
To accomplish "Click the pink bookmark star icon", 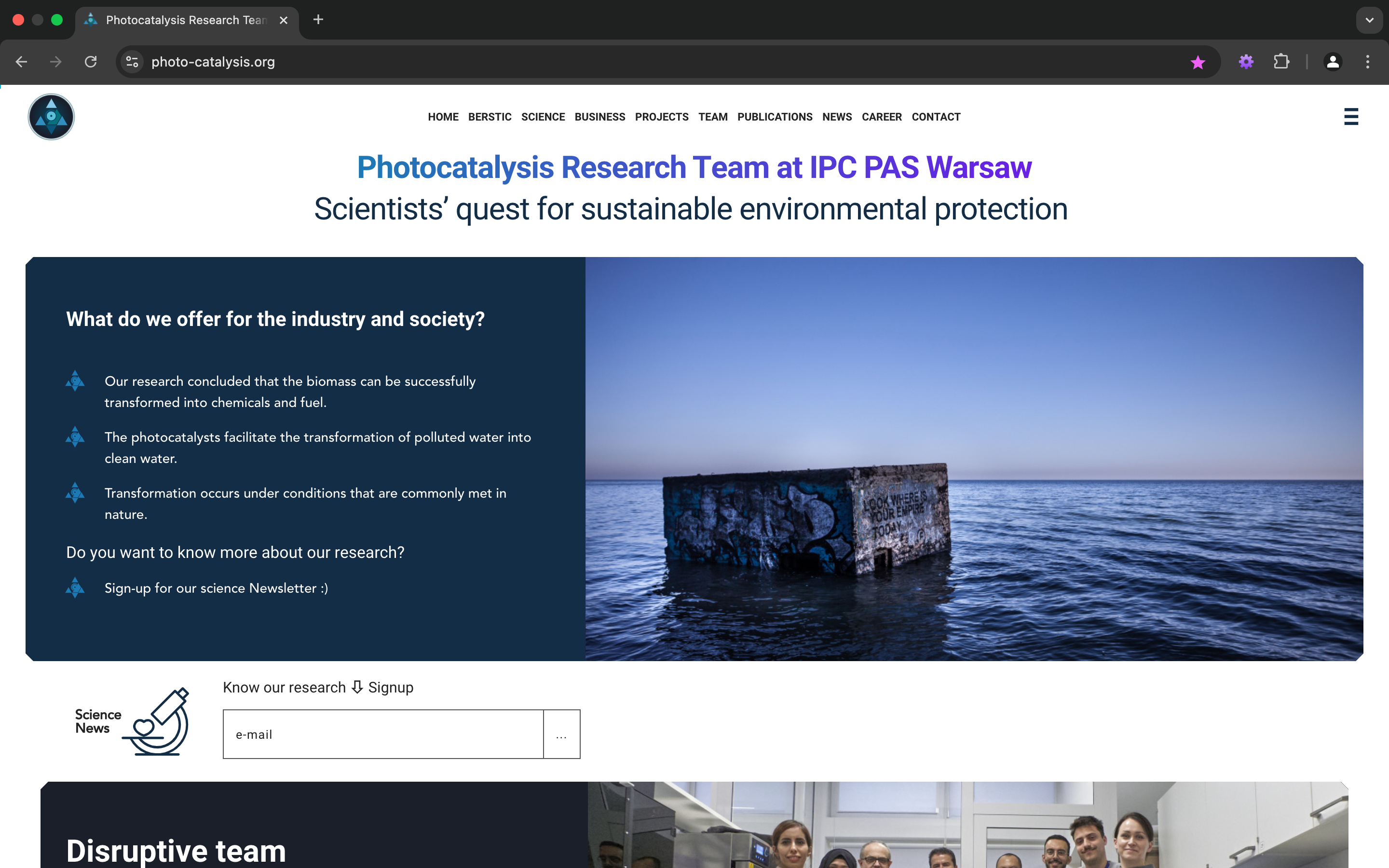I will tap(1198, 62).
